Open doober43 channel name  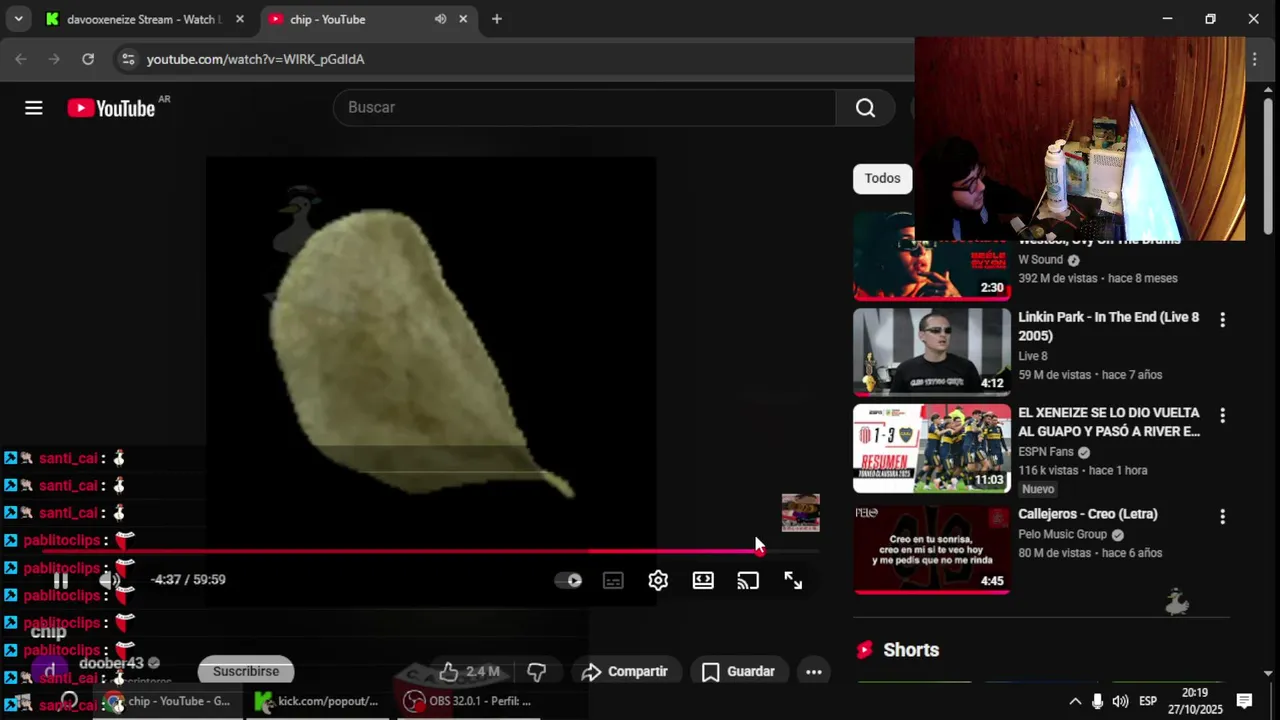(111, 663)
